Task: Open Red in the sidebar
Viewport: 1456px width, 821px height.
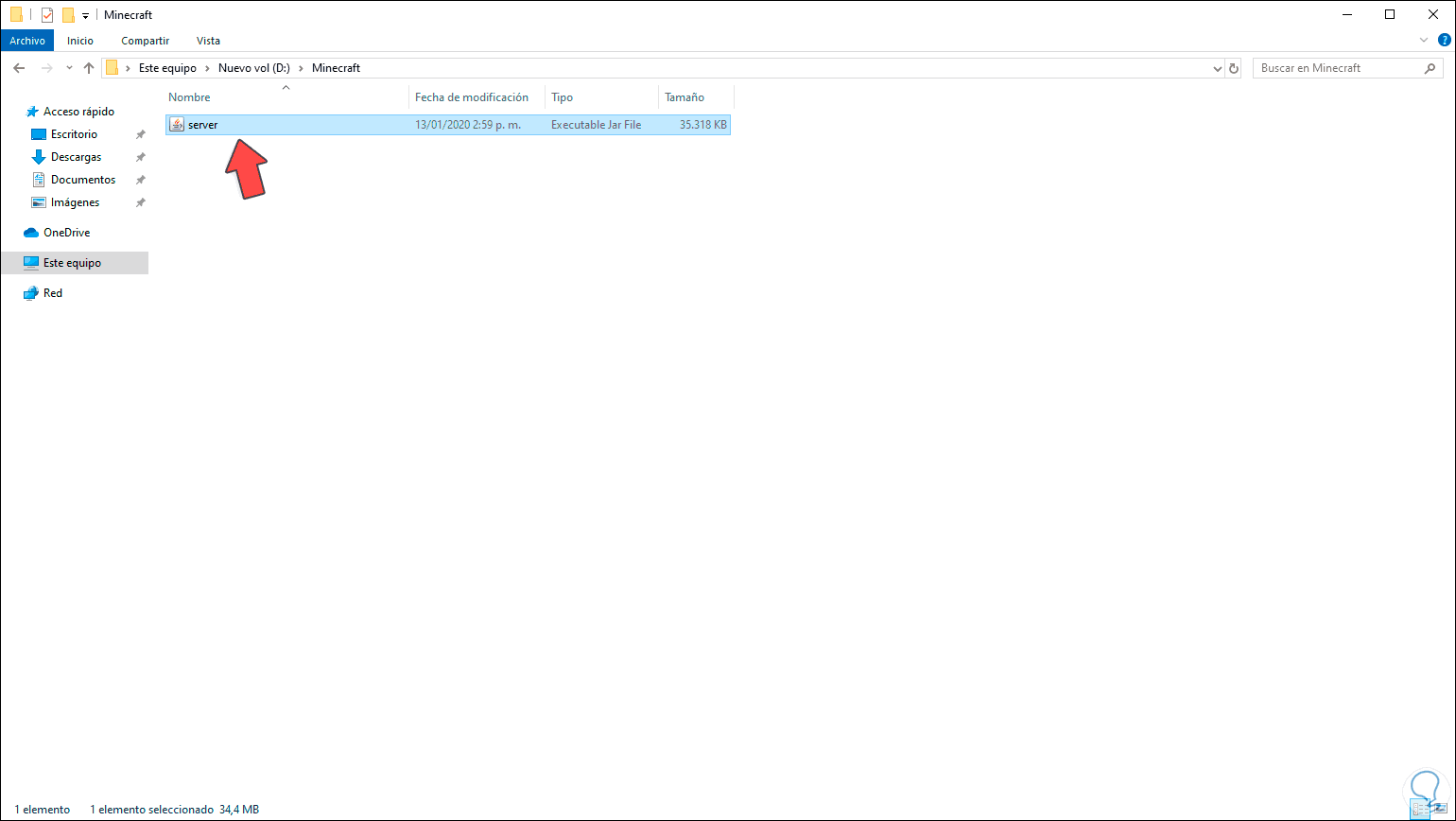Action: point(53,293)
